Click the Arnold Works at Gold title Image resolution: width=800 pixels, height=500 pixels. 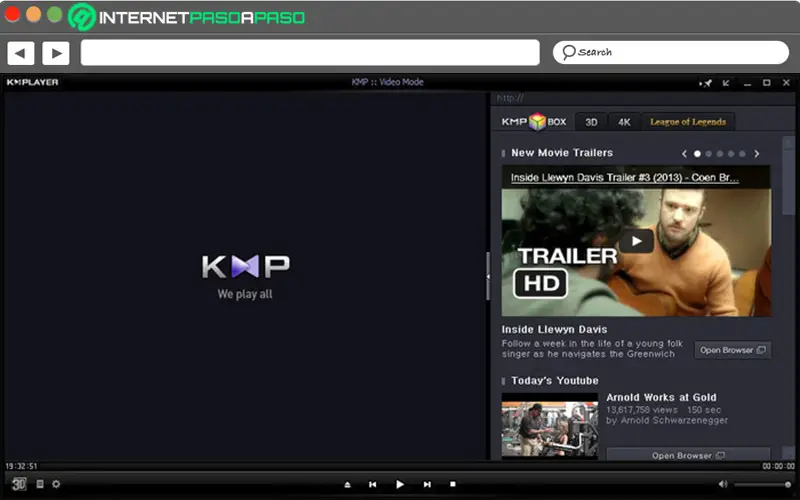pos(661,397)
